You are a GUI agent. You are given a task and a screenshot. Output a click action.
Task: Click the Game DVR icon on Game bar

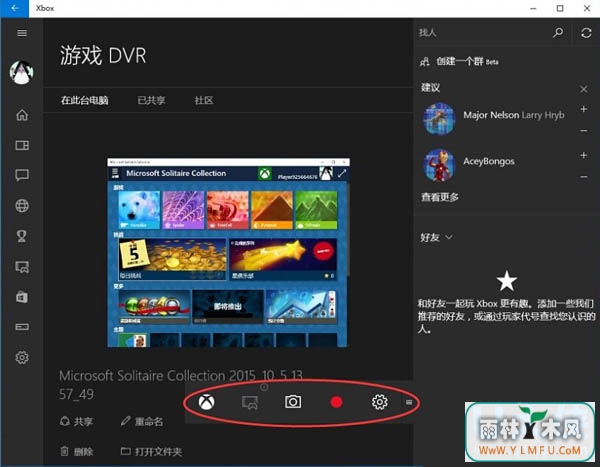[249, 402]
